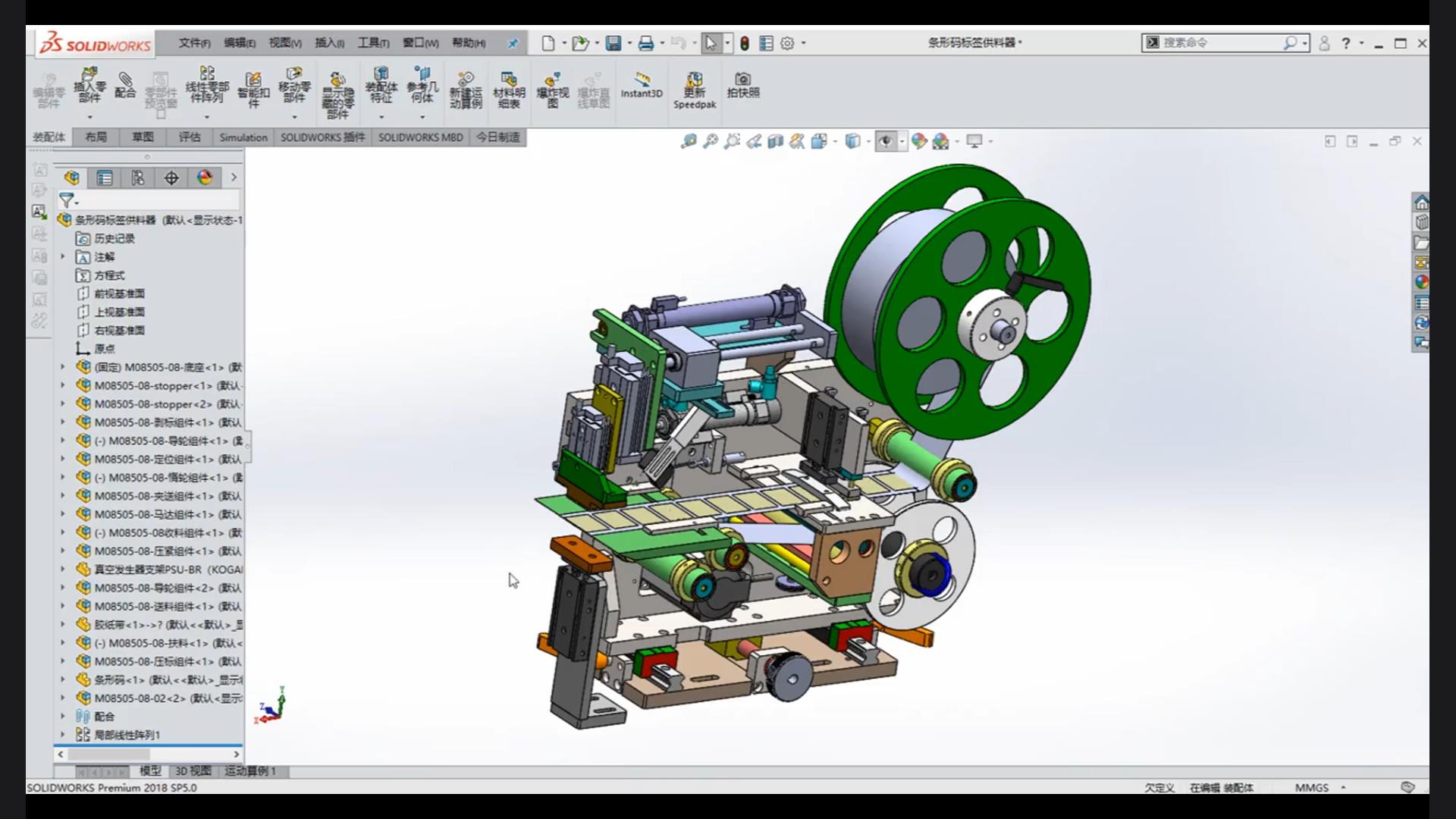
Task: Open Options gear icon in top toolbar
Action: (x=787, y=43)
